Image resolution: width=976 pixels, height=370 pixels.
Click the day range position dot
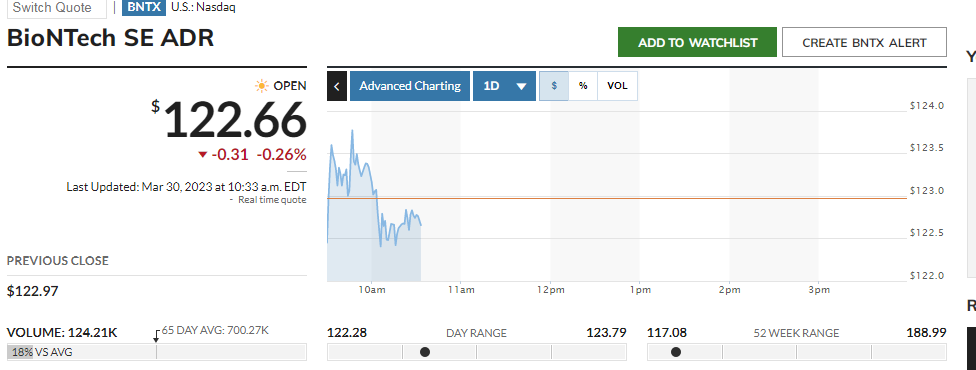click(x=425, y=352)
